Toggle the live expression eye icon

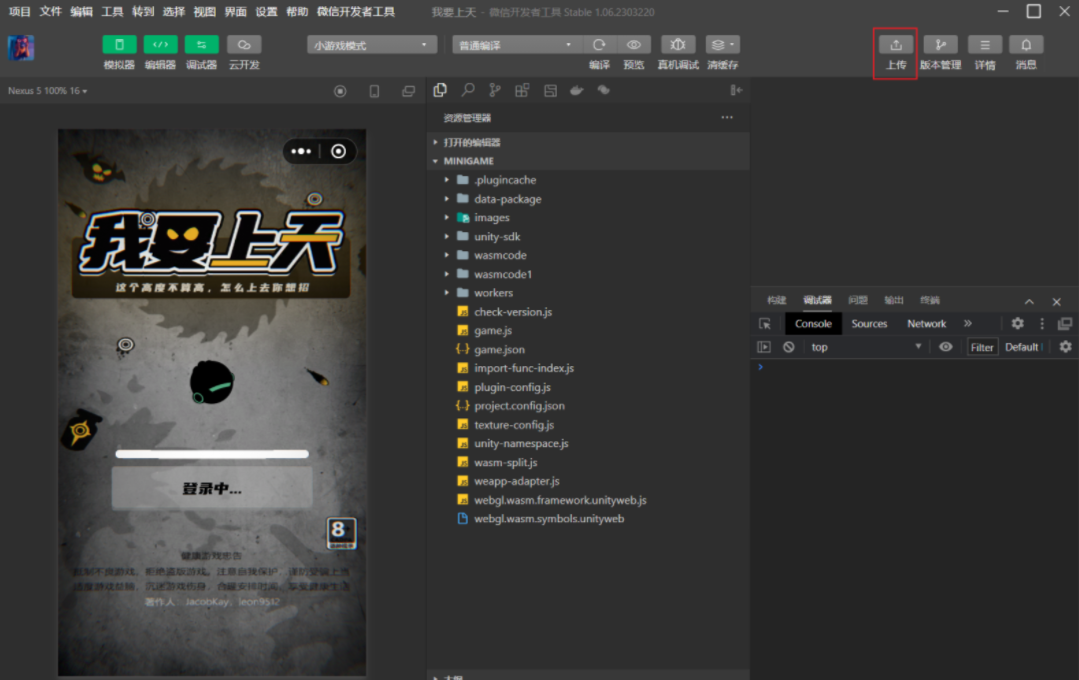[x=946, y=347]
